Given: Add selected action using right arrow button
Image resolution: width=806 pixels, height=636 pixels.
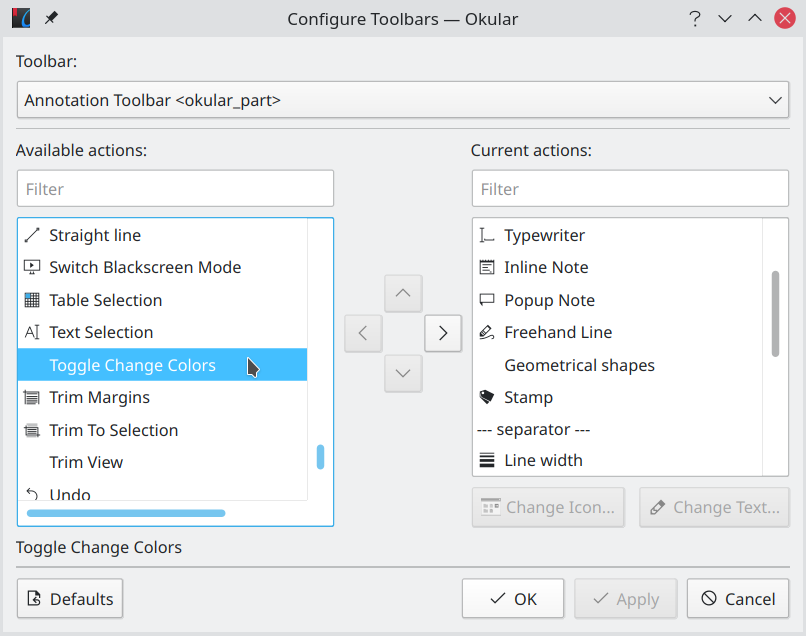Looking at the screenshot, I should point(443,333).
